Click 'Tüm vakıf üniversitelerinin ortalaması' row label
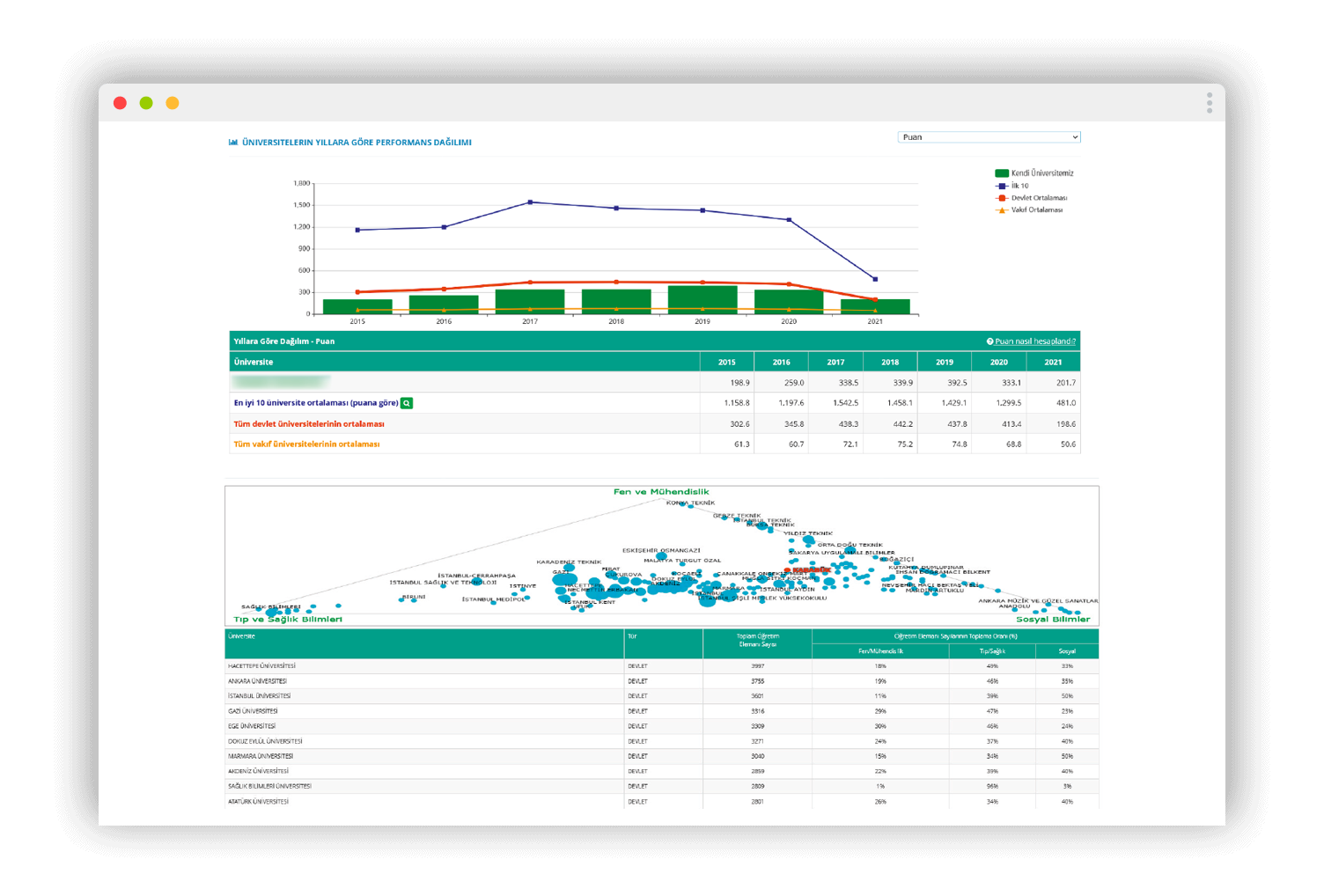The image size is (1324, 896). pos(306,444)
